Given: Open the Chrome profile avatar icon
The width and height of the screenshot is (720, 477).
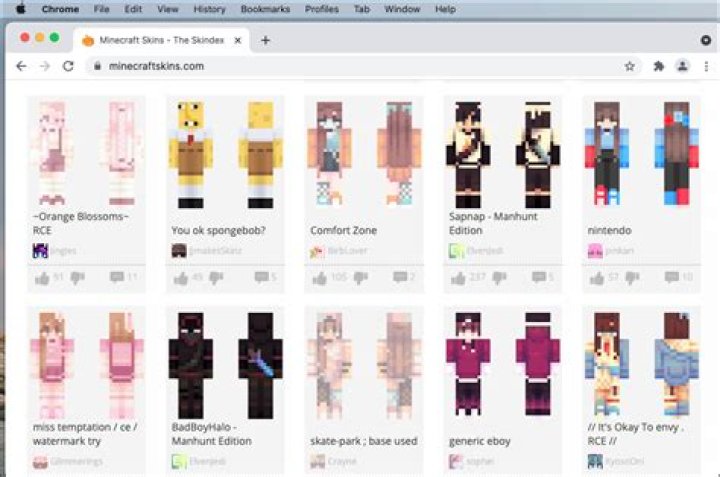Looking at the screenshot, I should [x=682, y=66].
